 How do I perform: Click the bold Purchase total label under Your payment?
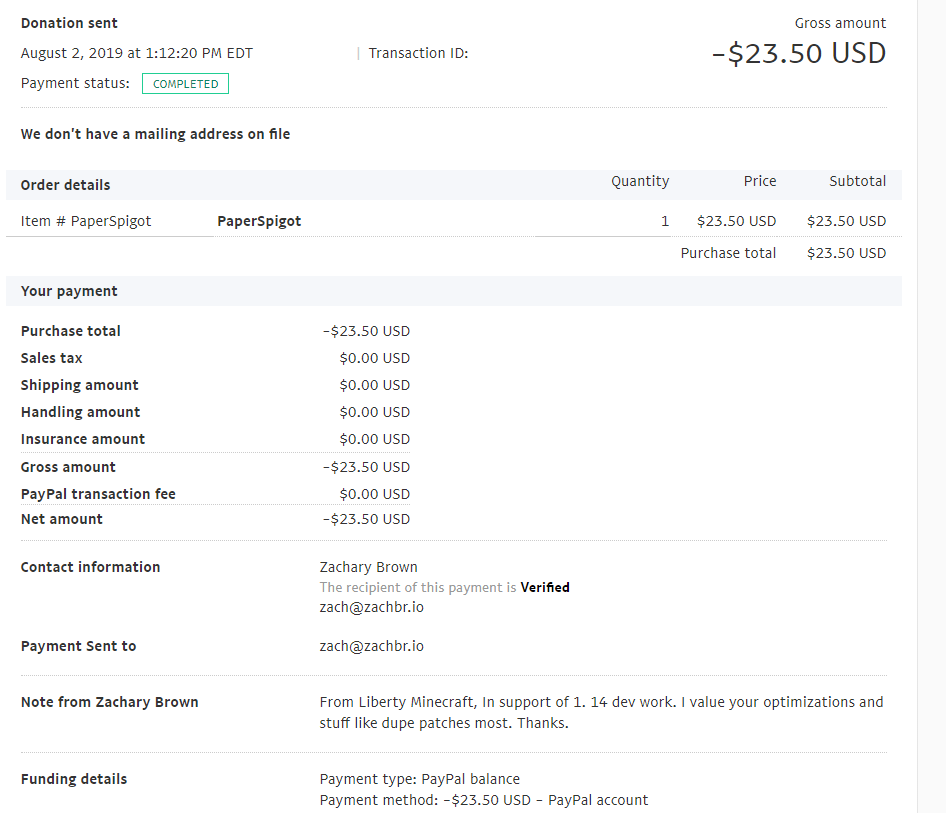pos(71,331)
